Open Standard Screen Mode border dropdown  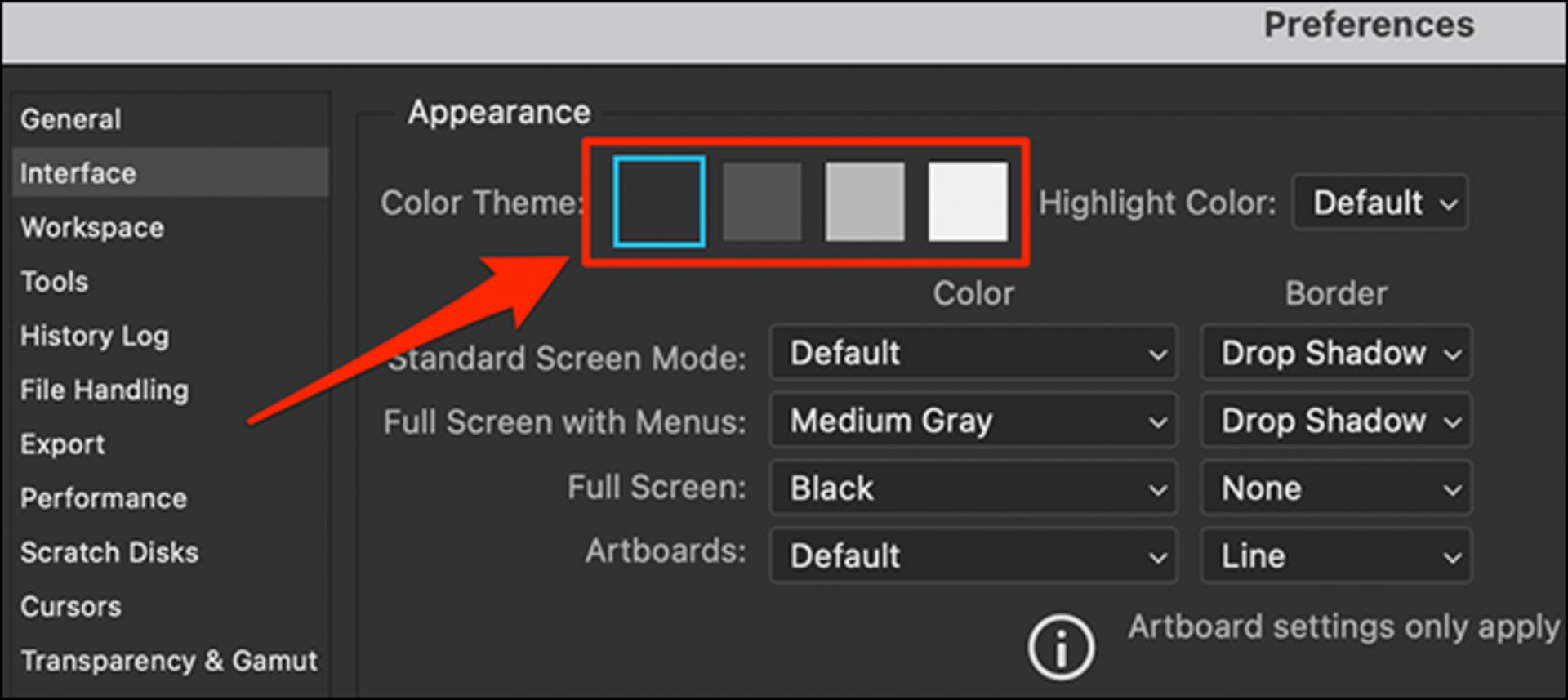(x=1336, y=353)
